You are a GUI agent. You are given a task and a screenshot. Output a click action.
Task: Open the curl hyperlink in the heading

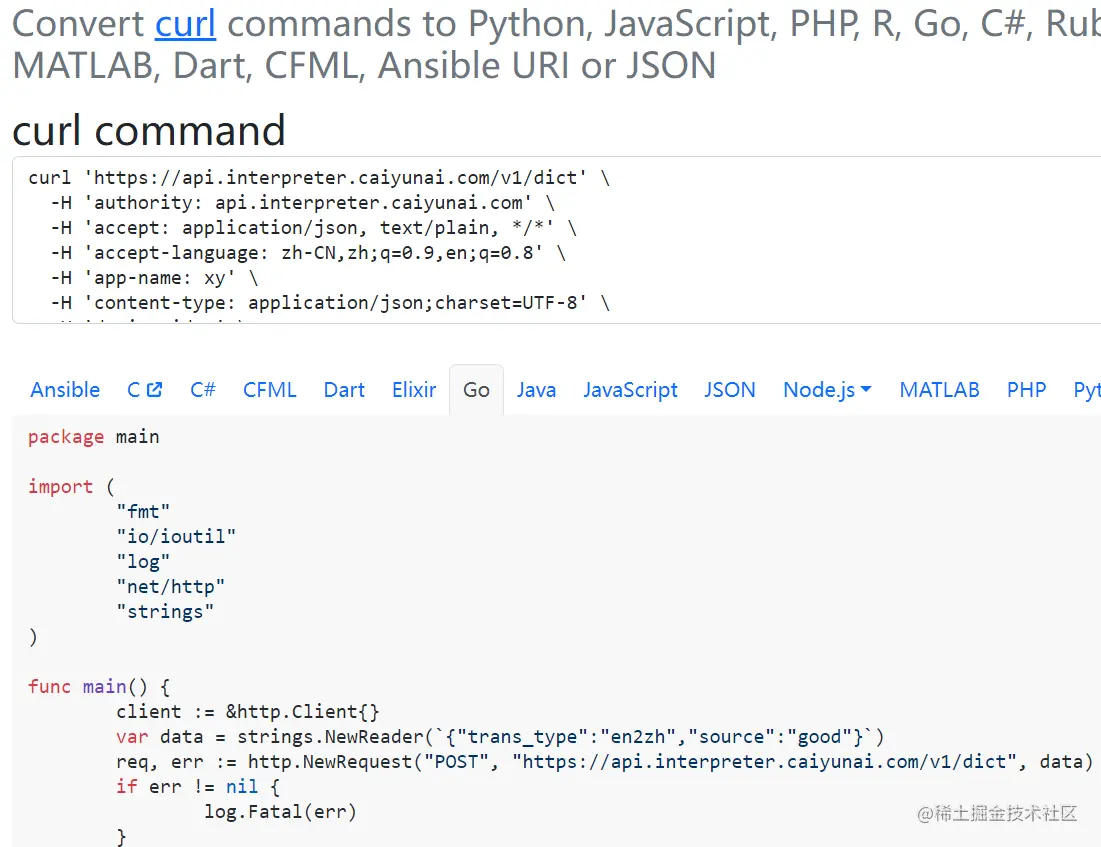point(185,23)
